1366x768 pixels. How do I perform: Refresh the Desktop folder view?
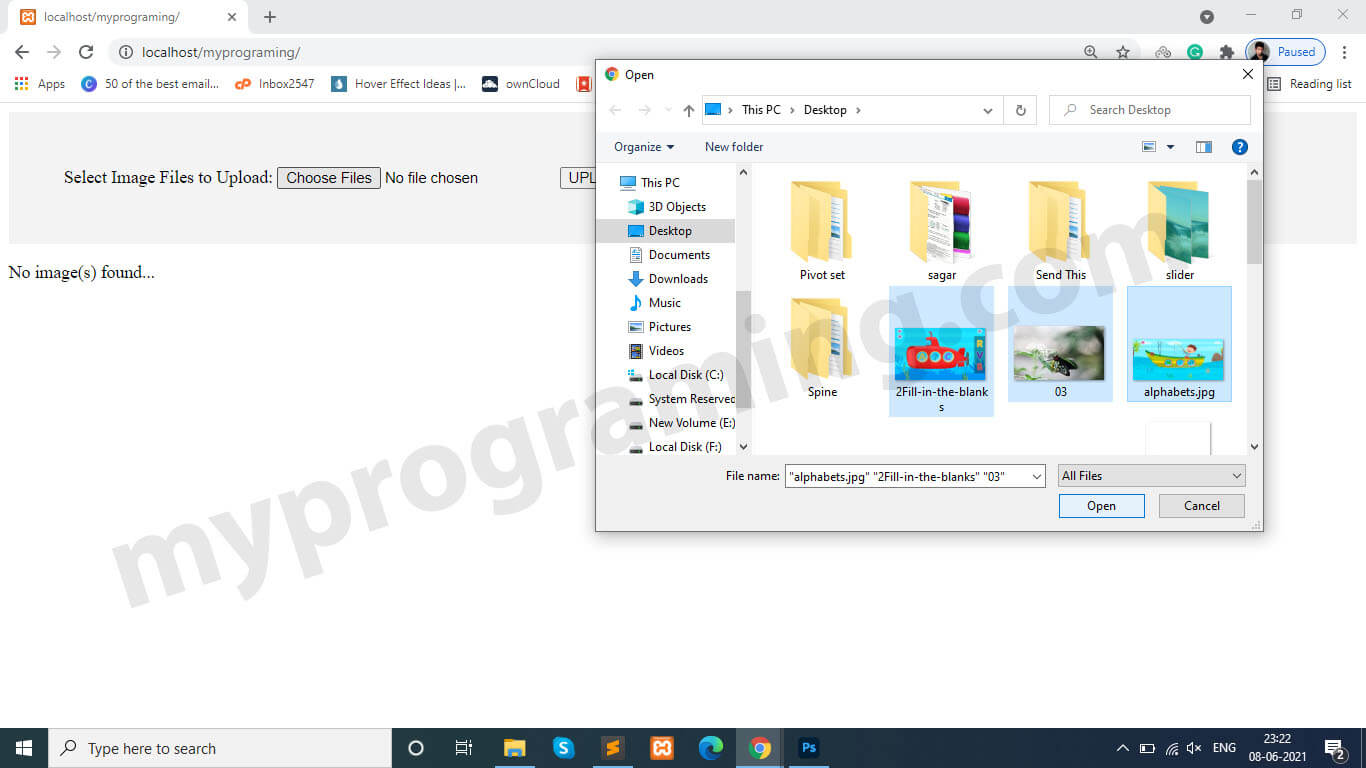1020,110
